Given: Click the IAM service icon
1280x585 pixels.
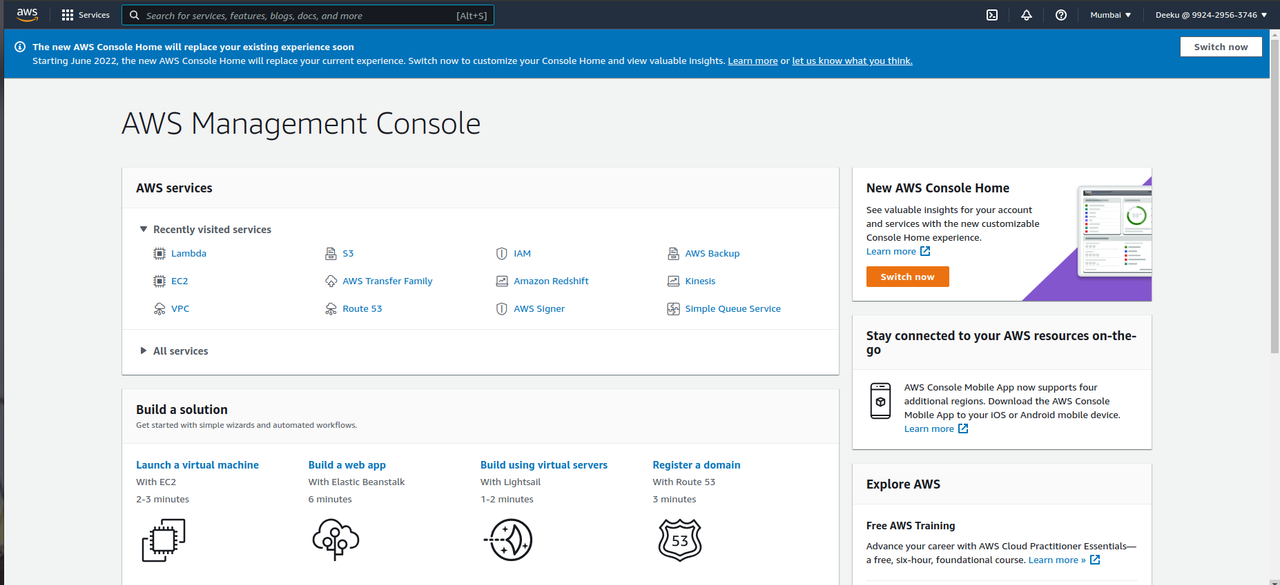Looking at the screenshot, I should coord(502,253).
